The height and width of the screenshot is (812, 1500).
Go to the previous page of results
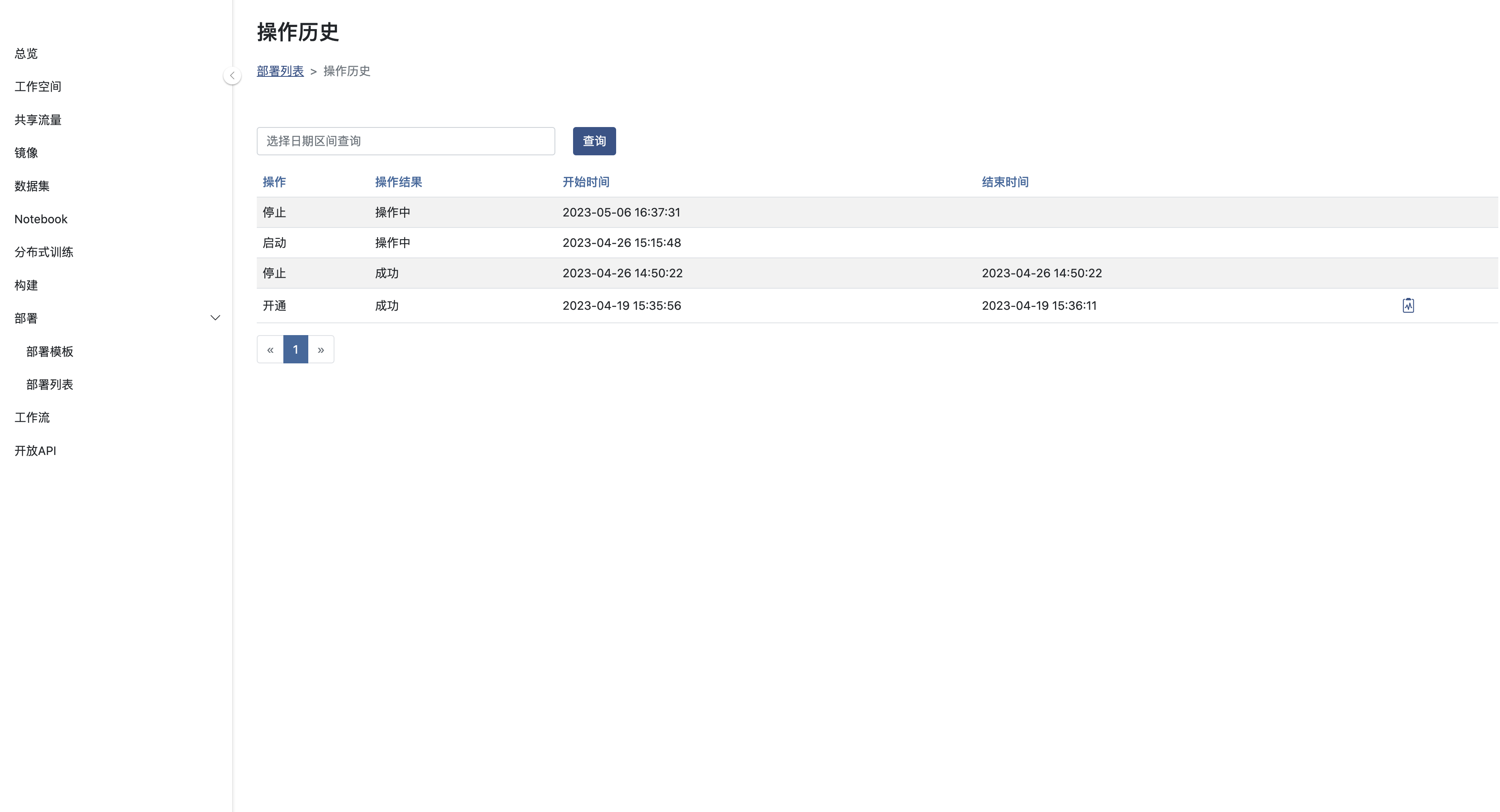click(x=270, y=349)
